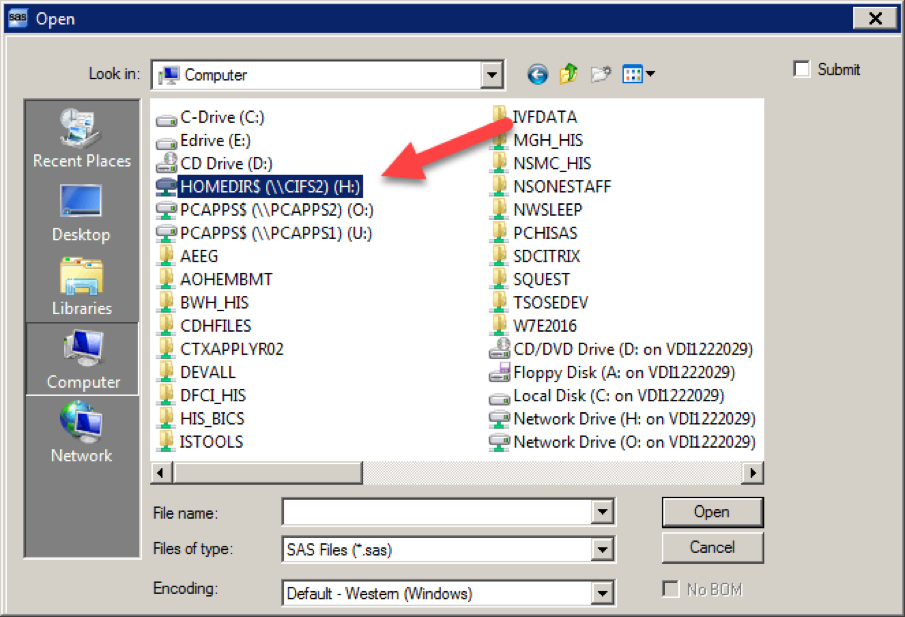Open Network in places sidebar
The width and height of the screenshot is (905, 617).
[x=81, y=433]
